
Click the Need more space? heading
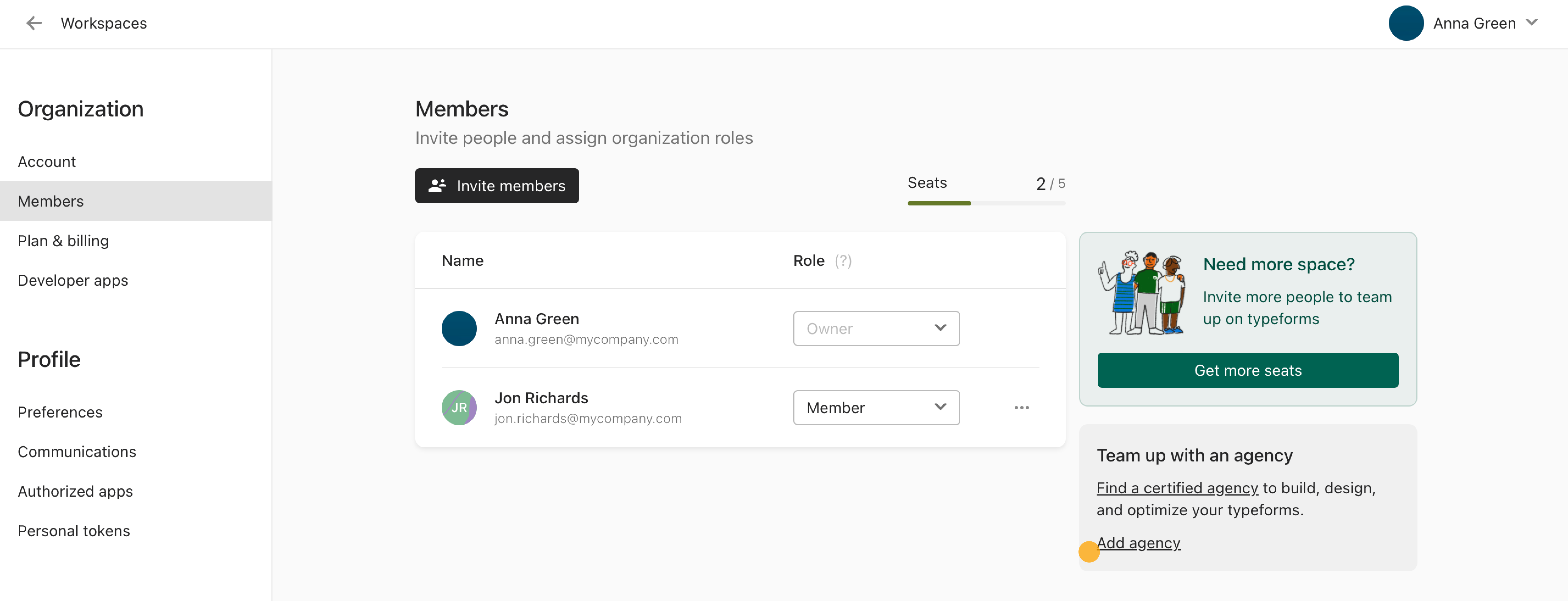pyautogui.click(x=1279, y=264)
